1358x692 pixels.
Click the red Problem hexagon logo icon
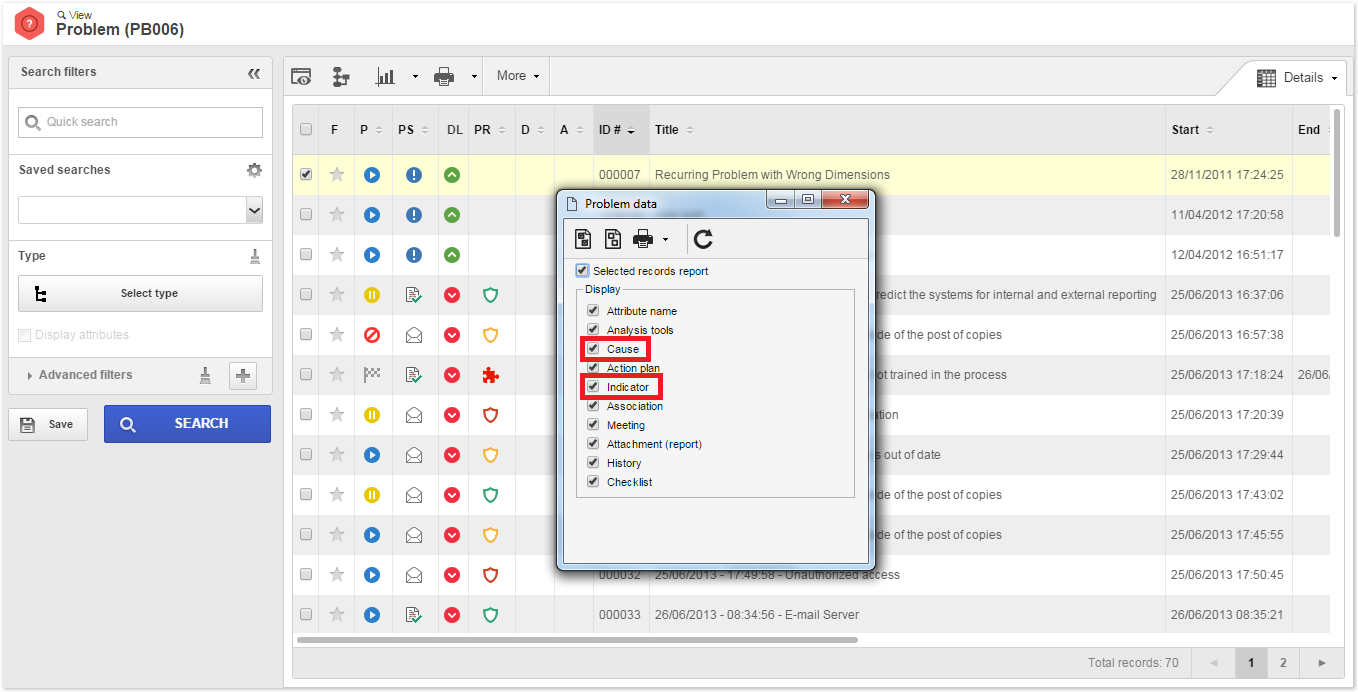pyautogui.click(x=30, y=23)
